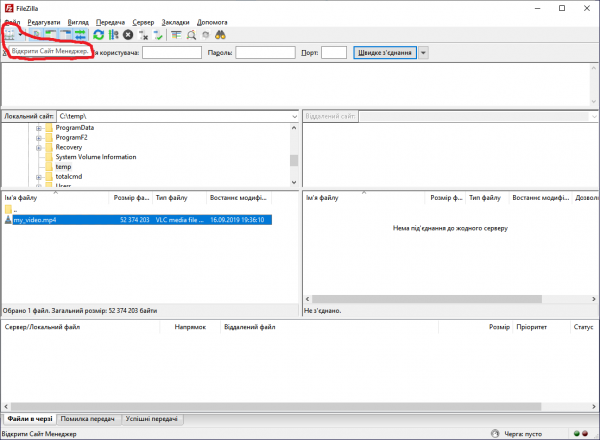The width and height of the screenshot is (600, 440).
Task: Click the blue Refresh file lists icon
Action: tap(99, 34)
